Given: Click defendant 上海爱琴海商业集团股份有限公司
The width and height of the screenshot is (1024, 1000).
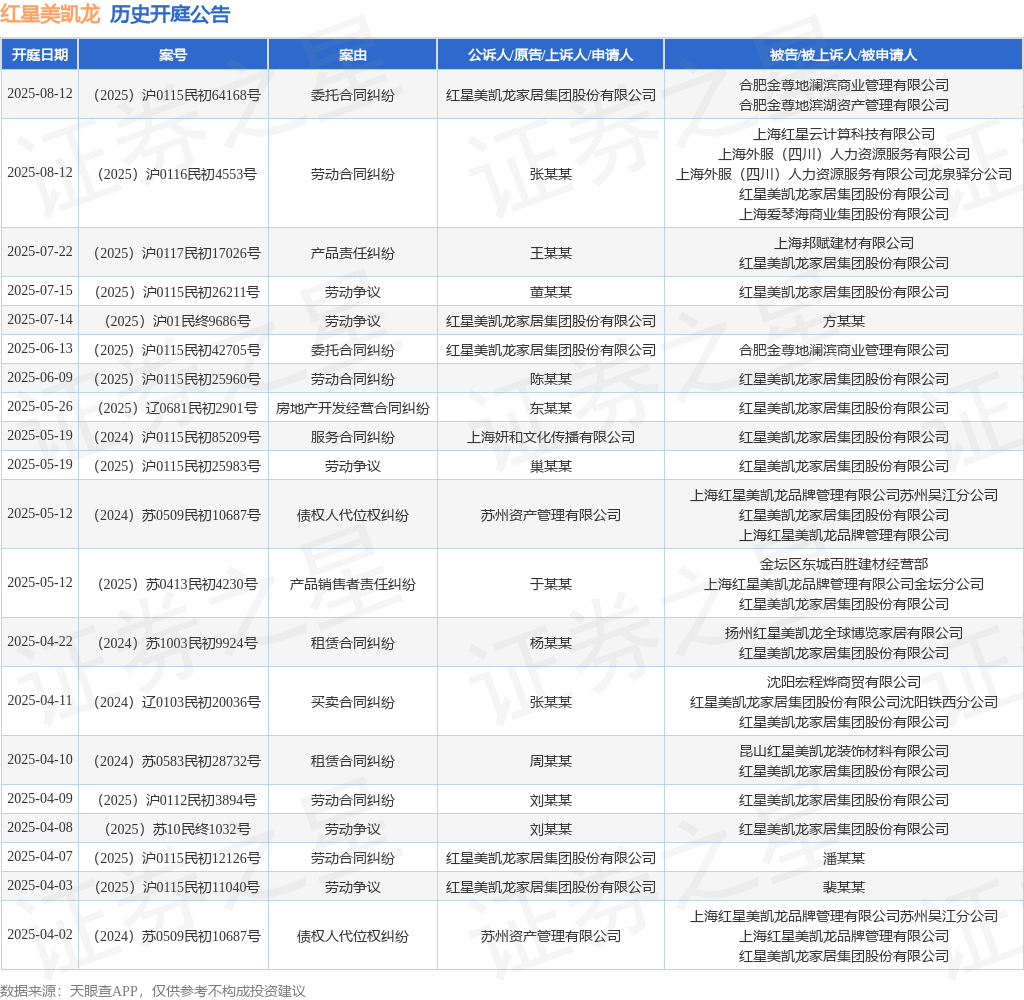Looking at the screenshot, I should click(x=844, y=214).
